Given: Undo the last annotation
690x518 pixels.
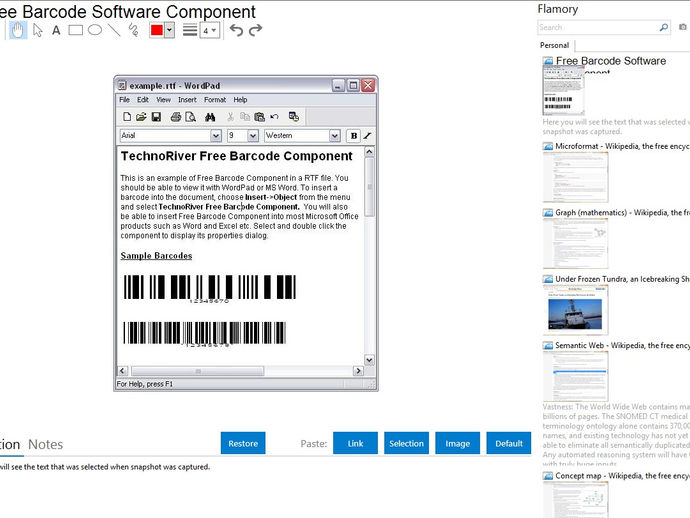Looking at the screenshot, I should 236,30.
